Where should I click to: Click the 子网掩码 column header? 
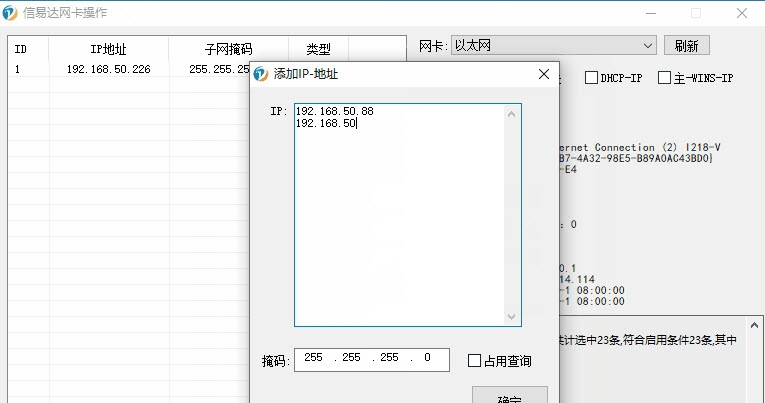pos(228,49)
